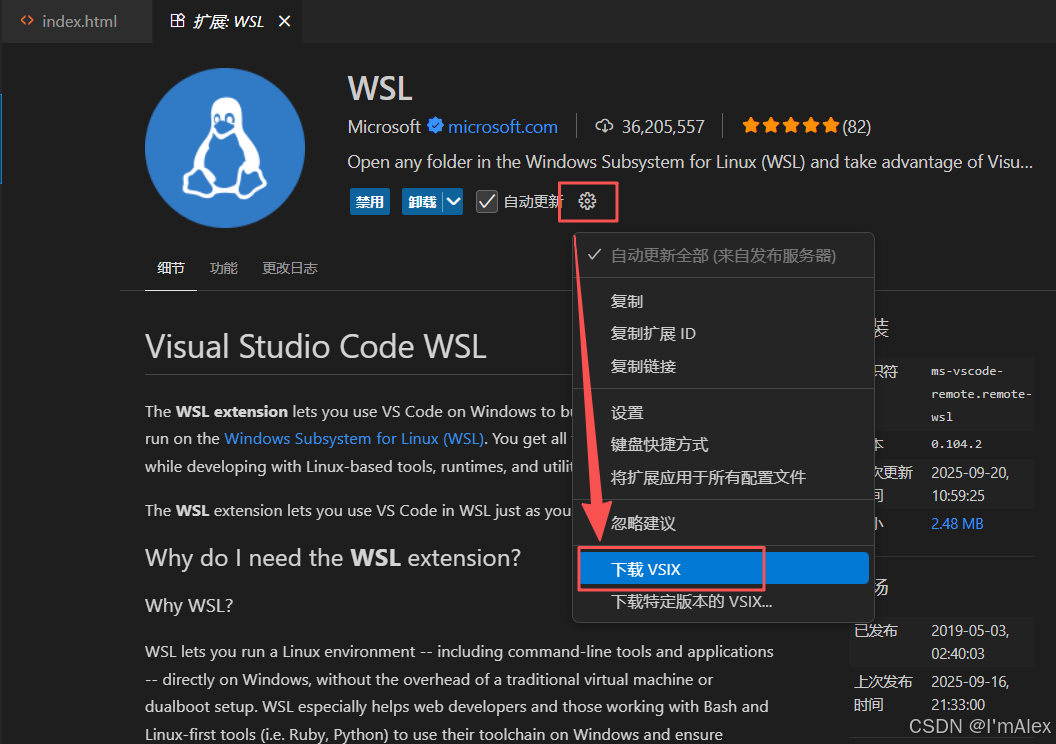Choose 复制扩展 ID from the menu
Viewport: 1056px width, 744px height.
[723, 333]
